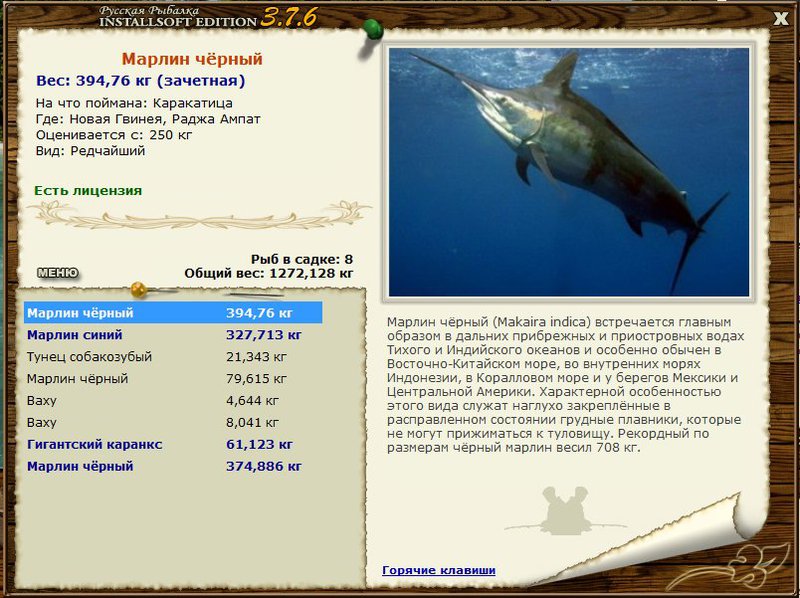Open the МЕНЮ button
This screenshot has width=800, height=598.
pos(58,273)
